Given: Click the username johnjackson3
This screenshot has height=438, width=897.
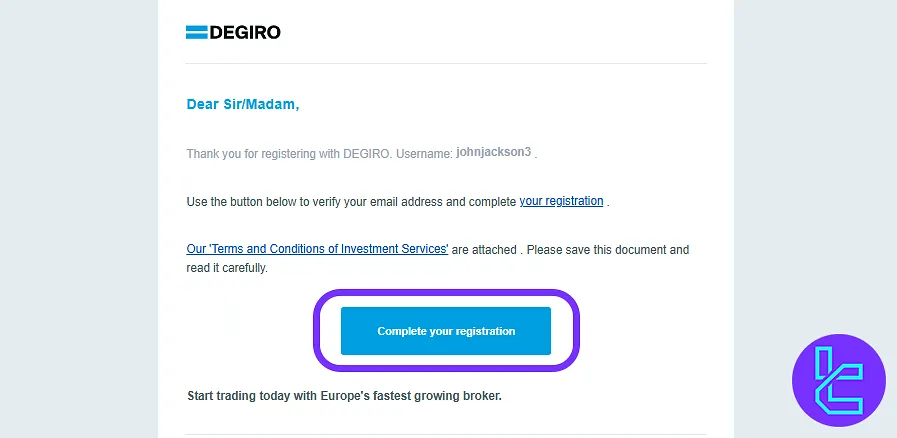Looking at the screenshot, I should (494, 153).
